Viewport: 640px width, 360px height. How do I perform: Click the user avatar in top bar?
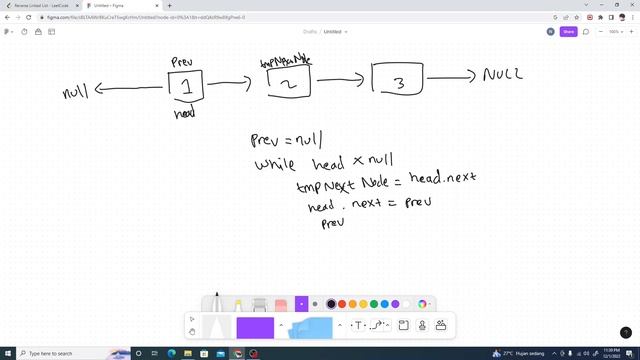click(x=551, y=31)
